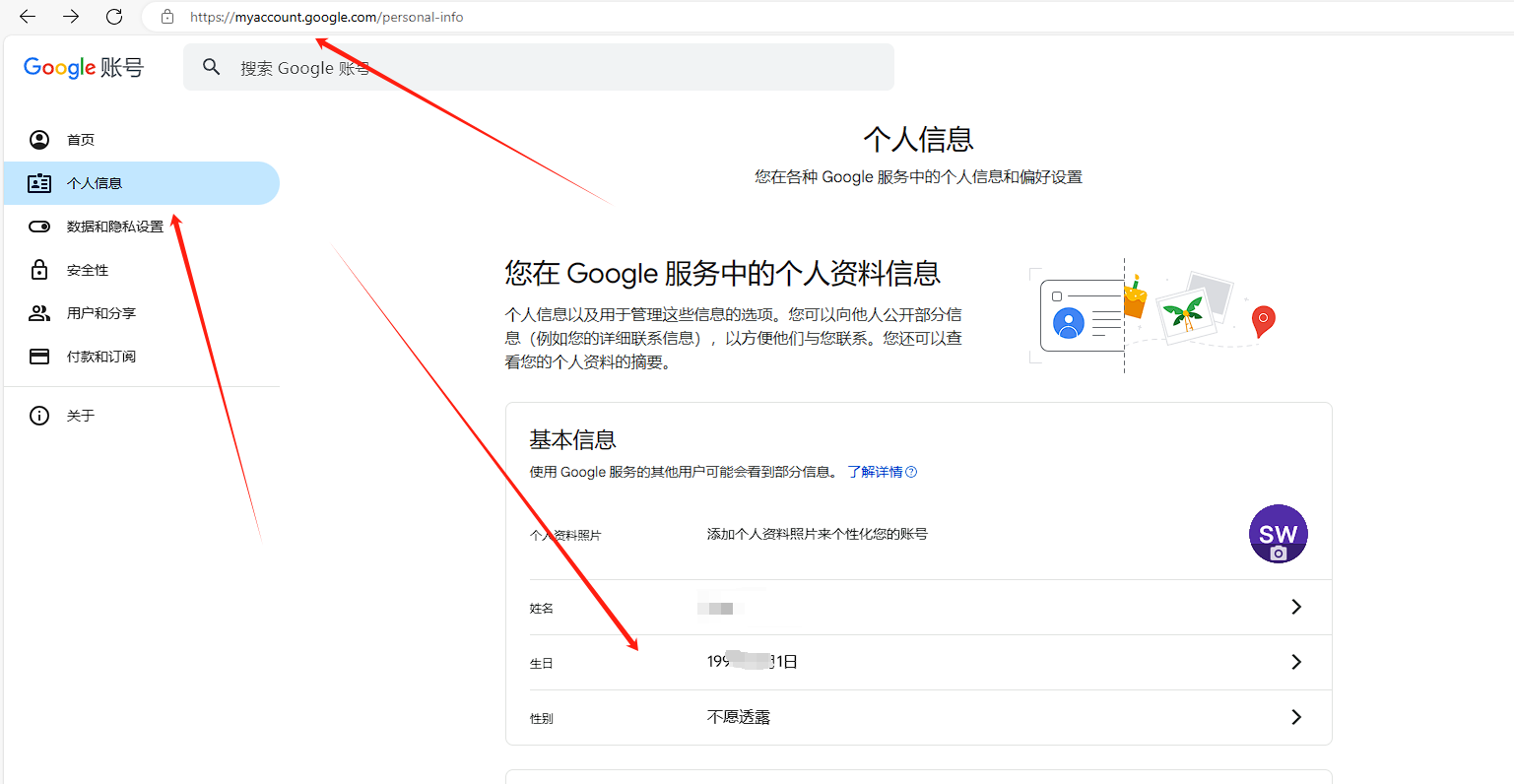
Task: Click the camera icon on the SW avatar
Action: point(1278,554)
